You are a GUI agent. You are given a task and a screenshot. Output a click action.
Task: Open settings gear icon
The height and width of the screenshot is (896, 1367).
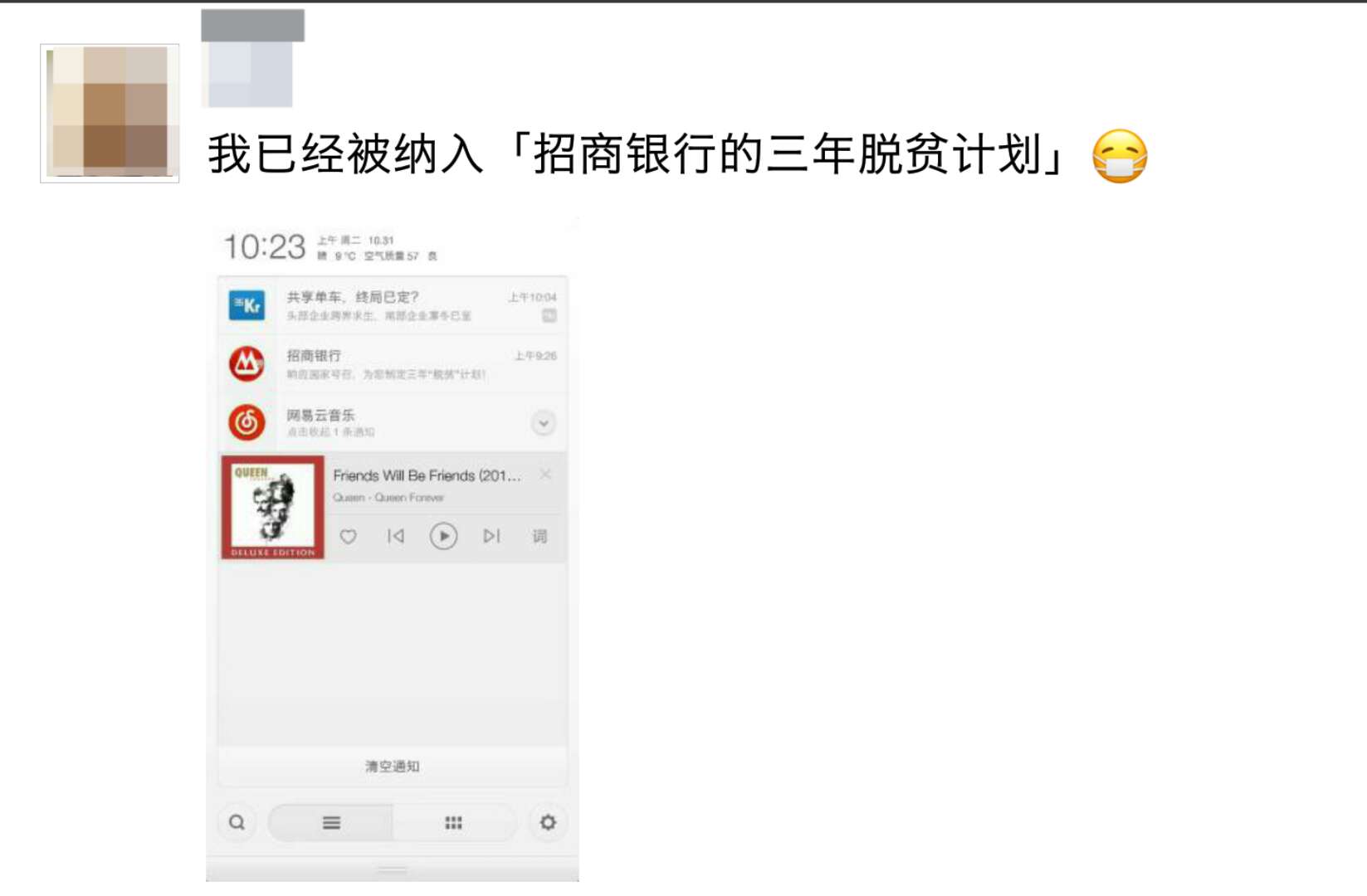[548, 822]
